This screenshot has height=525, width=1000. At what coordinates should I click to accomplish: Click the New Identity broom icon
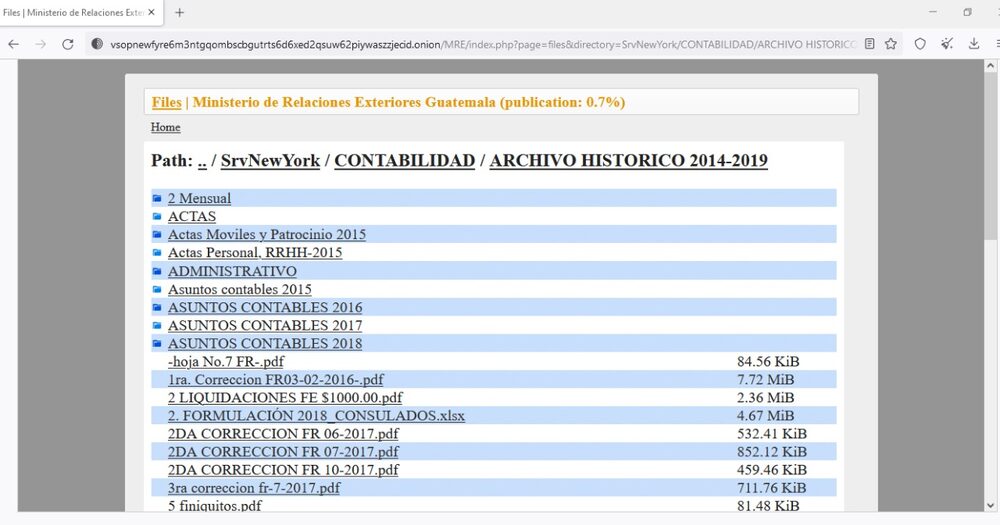(947, 44)
